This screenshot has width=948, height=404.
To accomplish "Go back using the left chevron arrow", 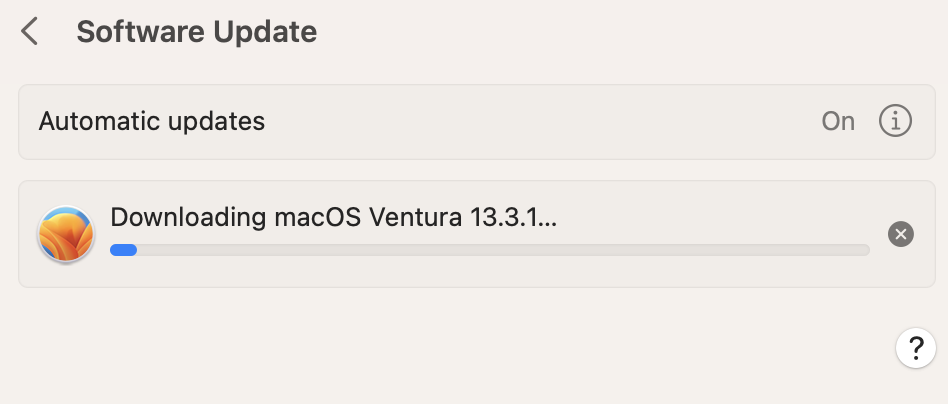I will pyautogui.click(x=29, y=31).
